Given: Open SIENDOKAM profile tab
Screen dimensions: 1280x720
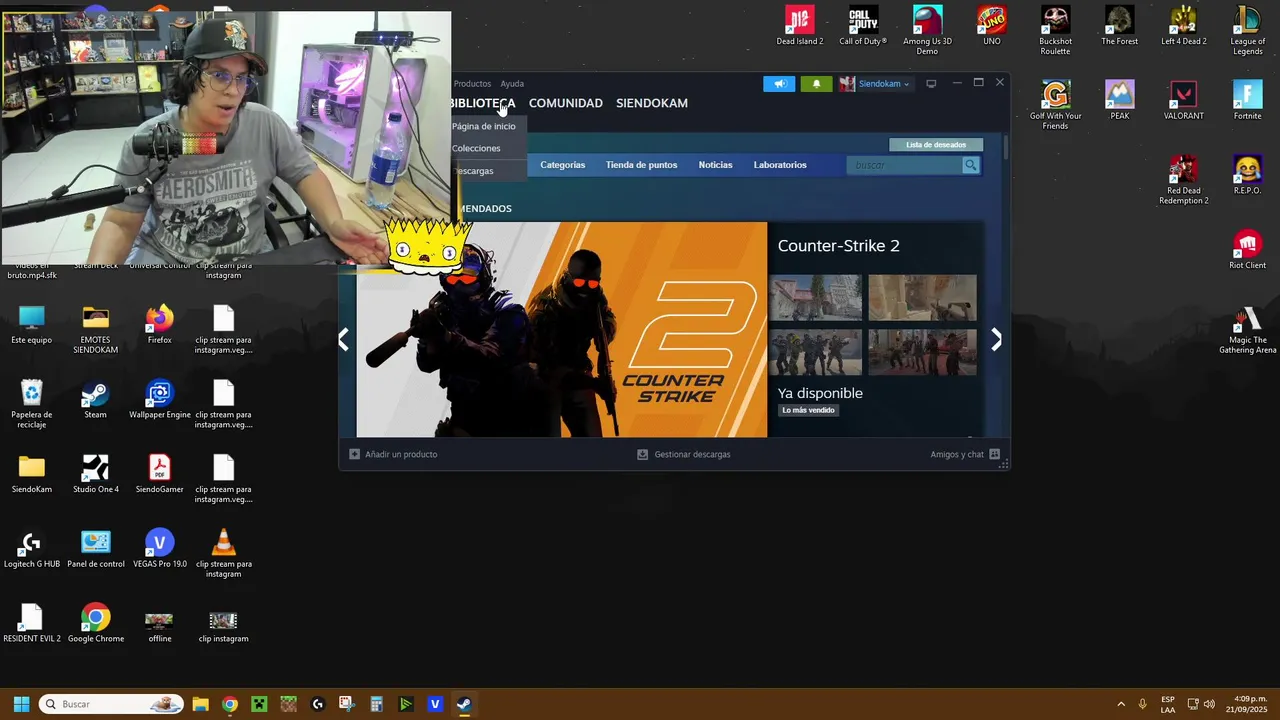Looking at the screenshot, I should [x=651, y=103].
